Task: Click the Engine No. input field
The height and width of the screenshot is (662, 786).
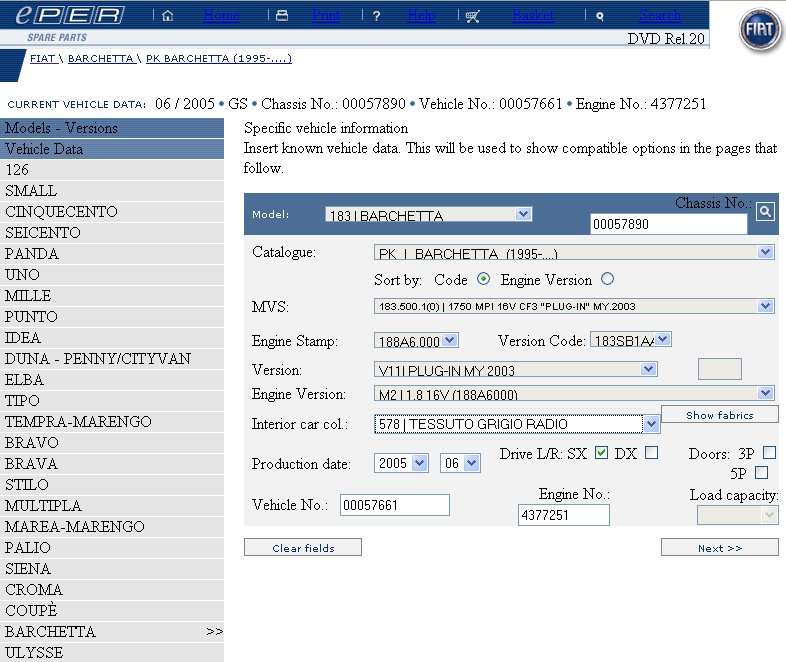Action: pos(563,515)
